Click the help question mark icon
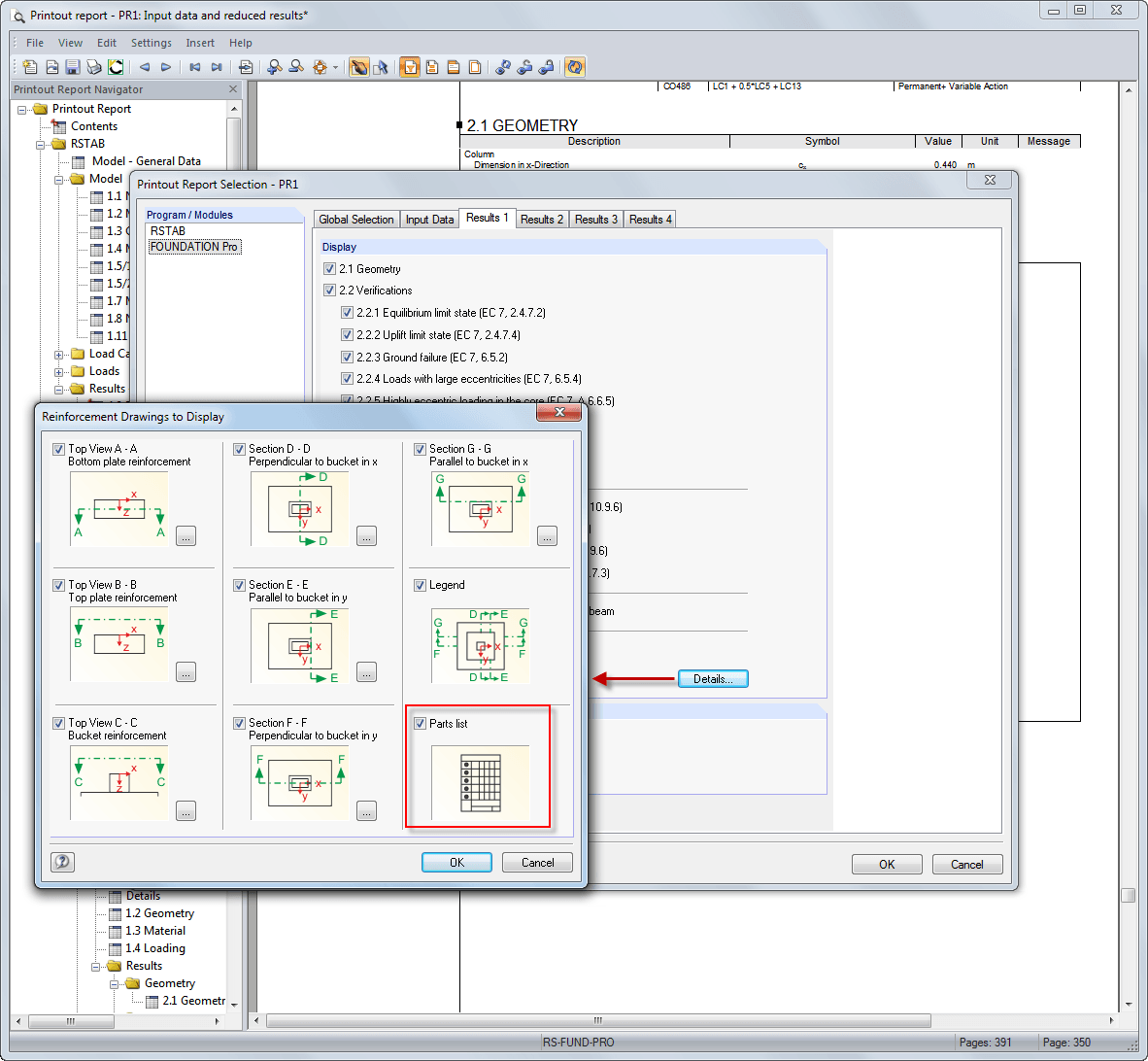 pos(63,862)
